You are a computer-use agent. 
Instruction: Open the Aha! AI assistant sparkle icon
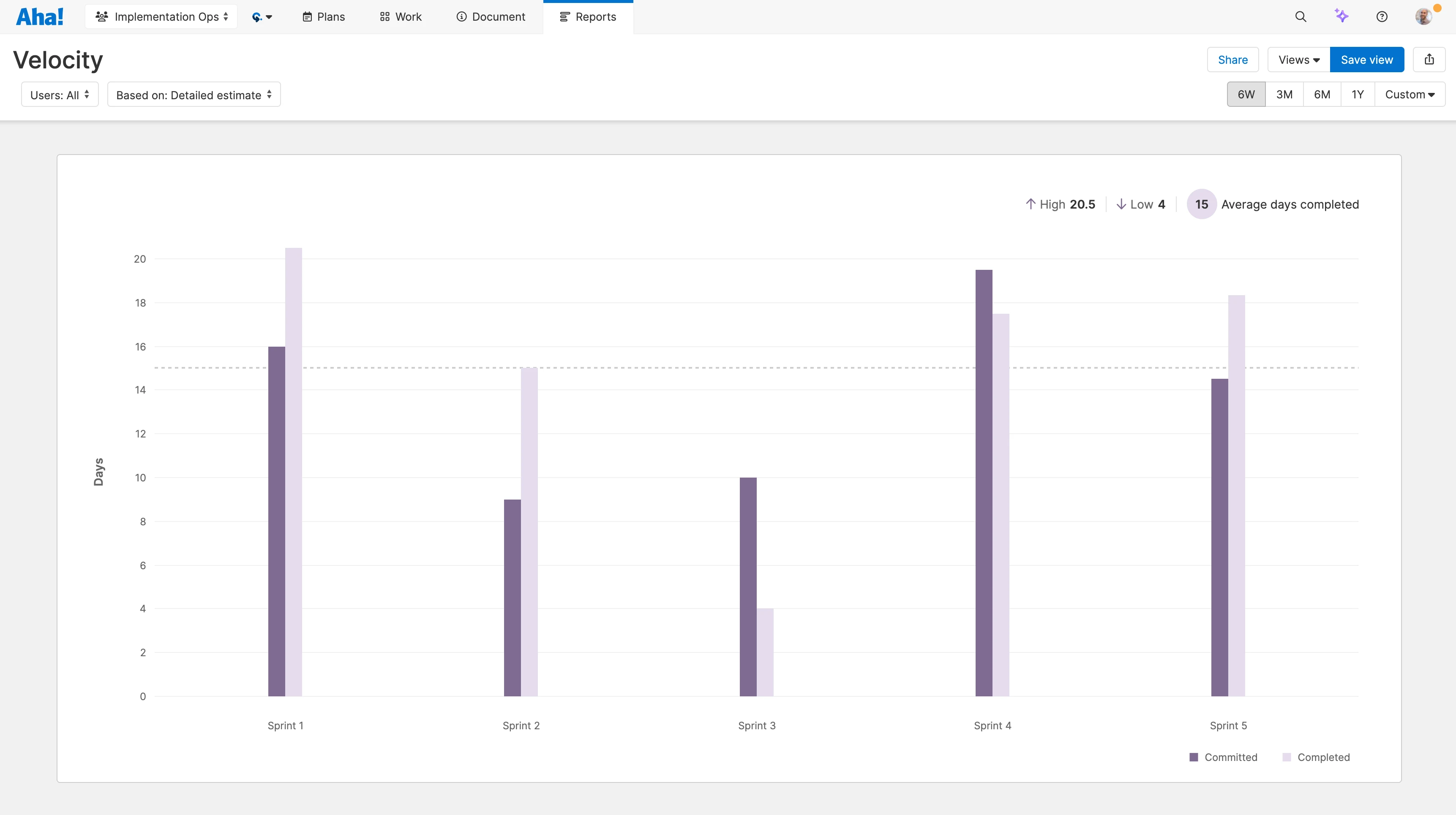coord(1342,16)
